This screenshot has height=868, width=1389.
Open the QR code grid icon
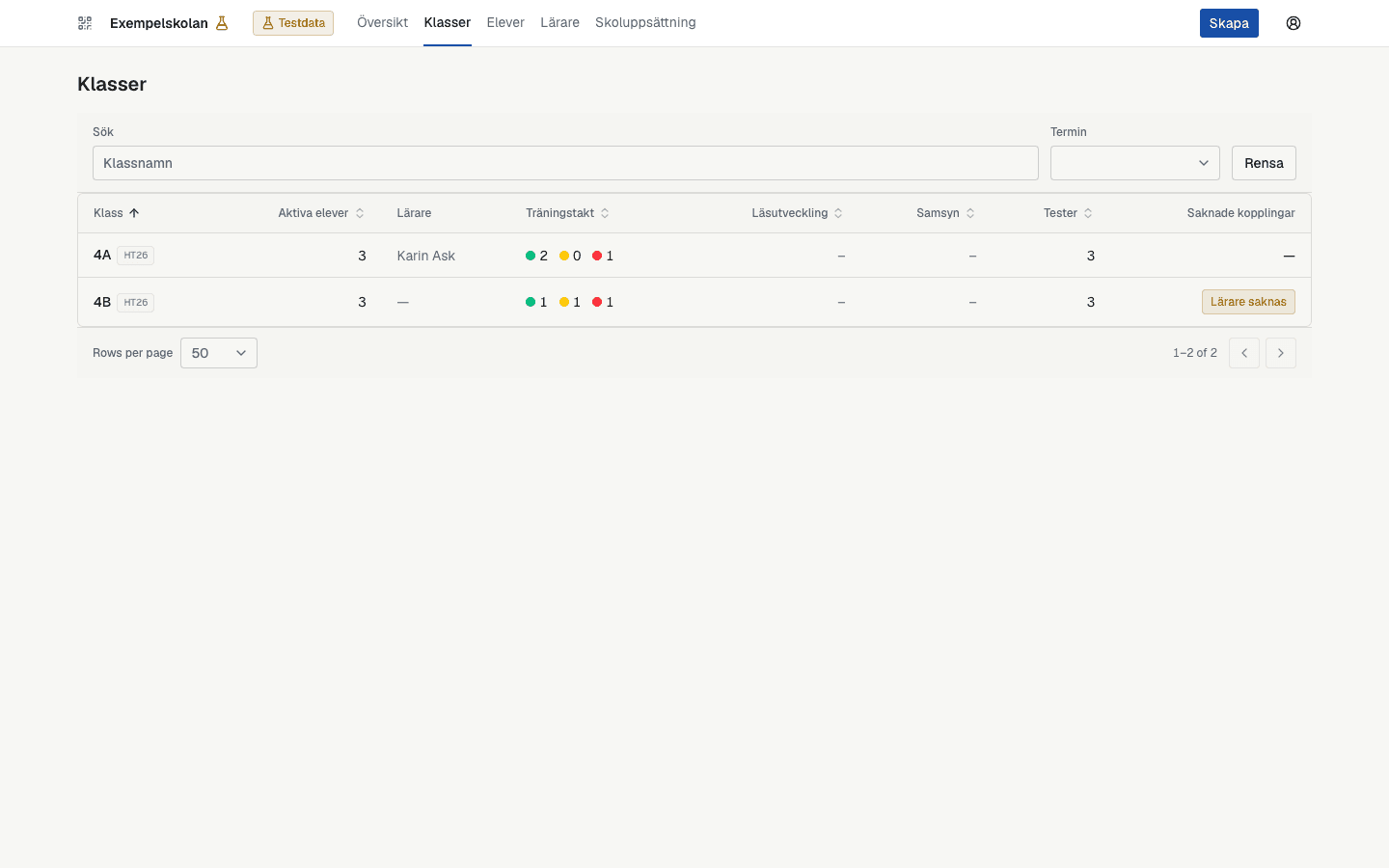coord(85,23)
